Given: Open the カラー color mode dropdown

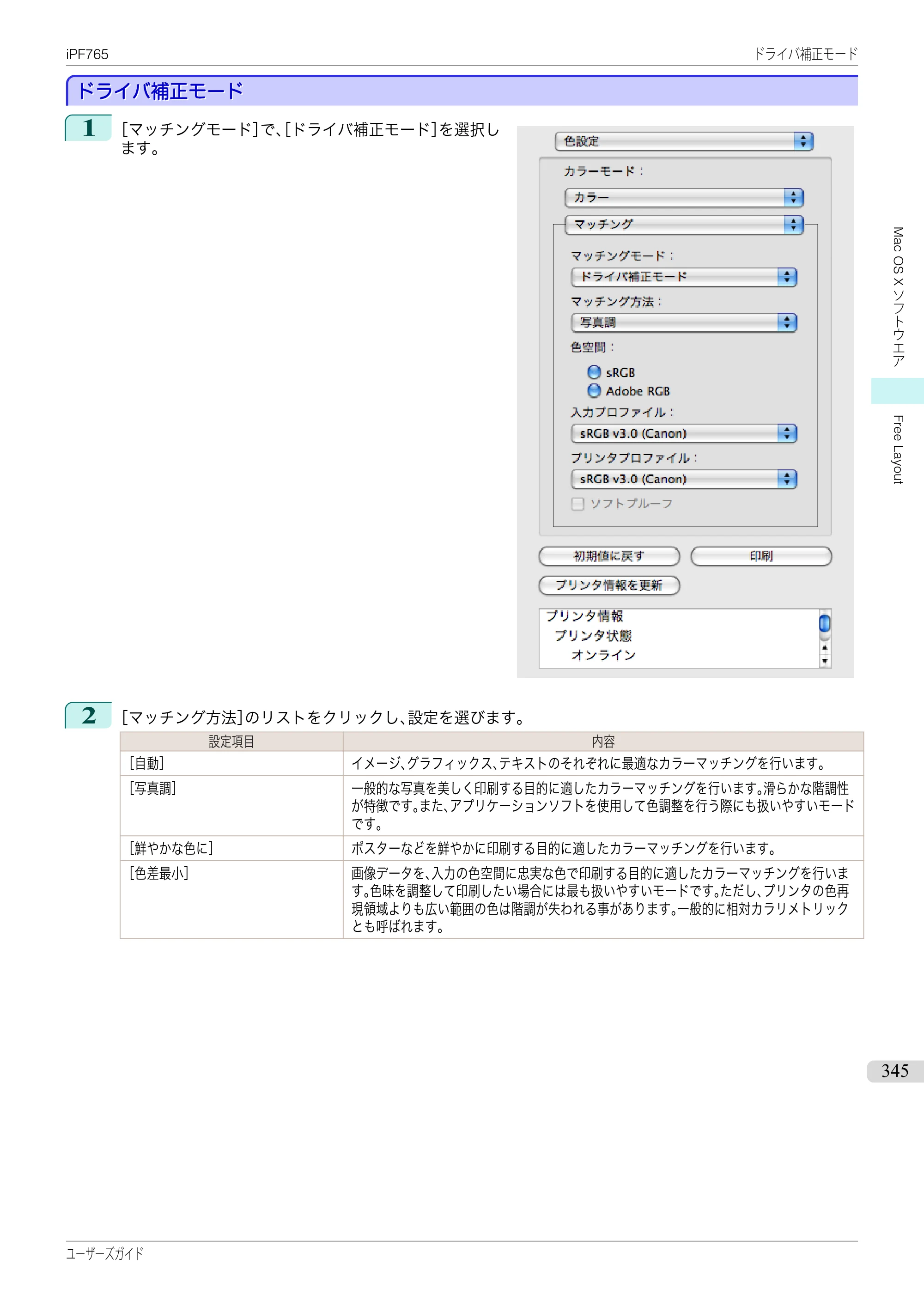Looking at the screenshot, I should 684,198.
